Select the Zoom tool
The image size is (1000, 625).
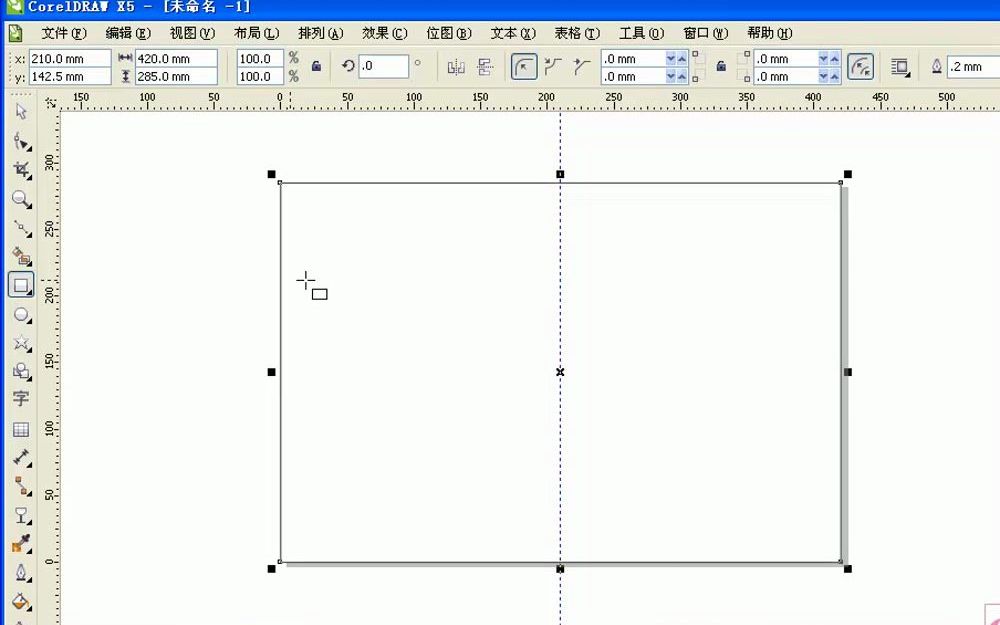pyautogui.click(x=20, y=198)
